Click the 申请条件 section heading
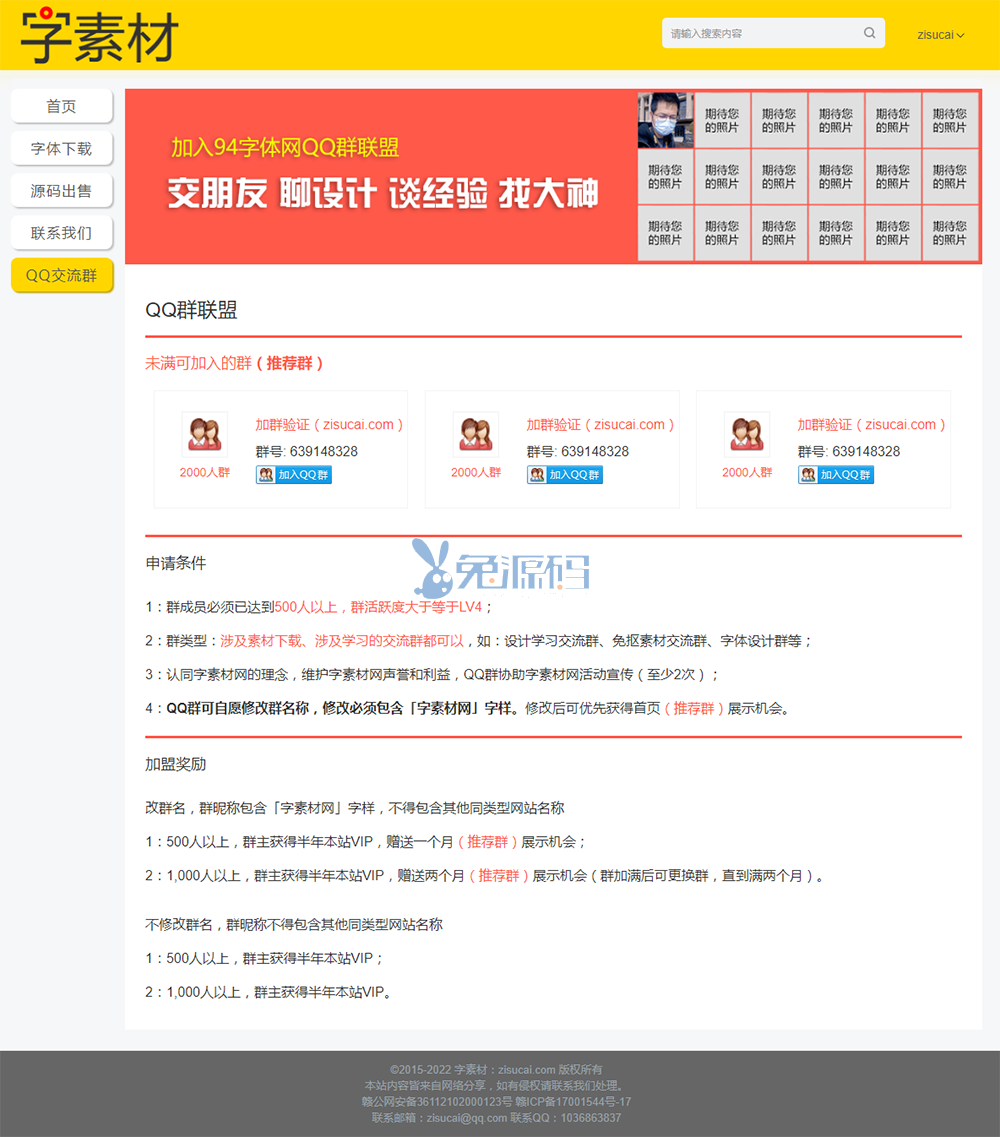1000x1137 pixels. [x=175, y=563]
